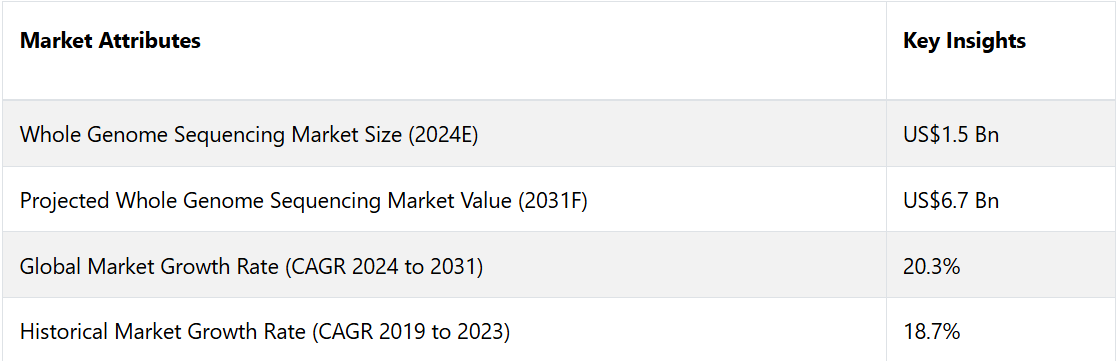1116x361 pixels.
Task: Select the US$6.7 Bn value cell
Action: 951,201
